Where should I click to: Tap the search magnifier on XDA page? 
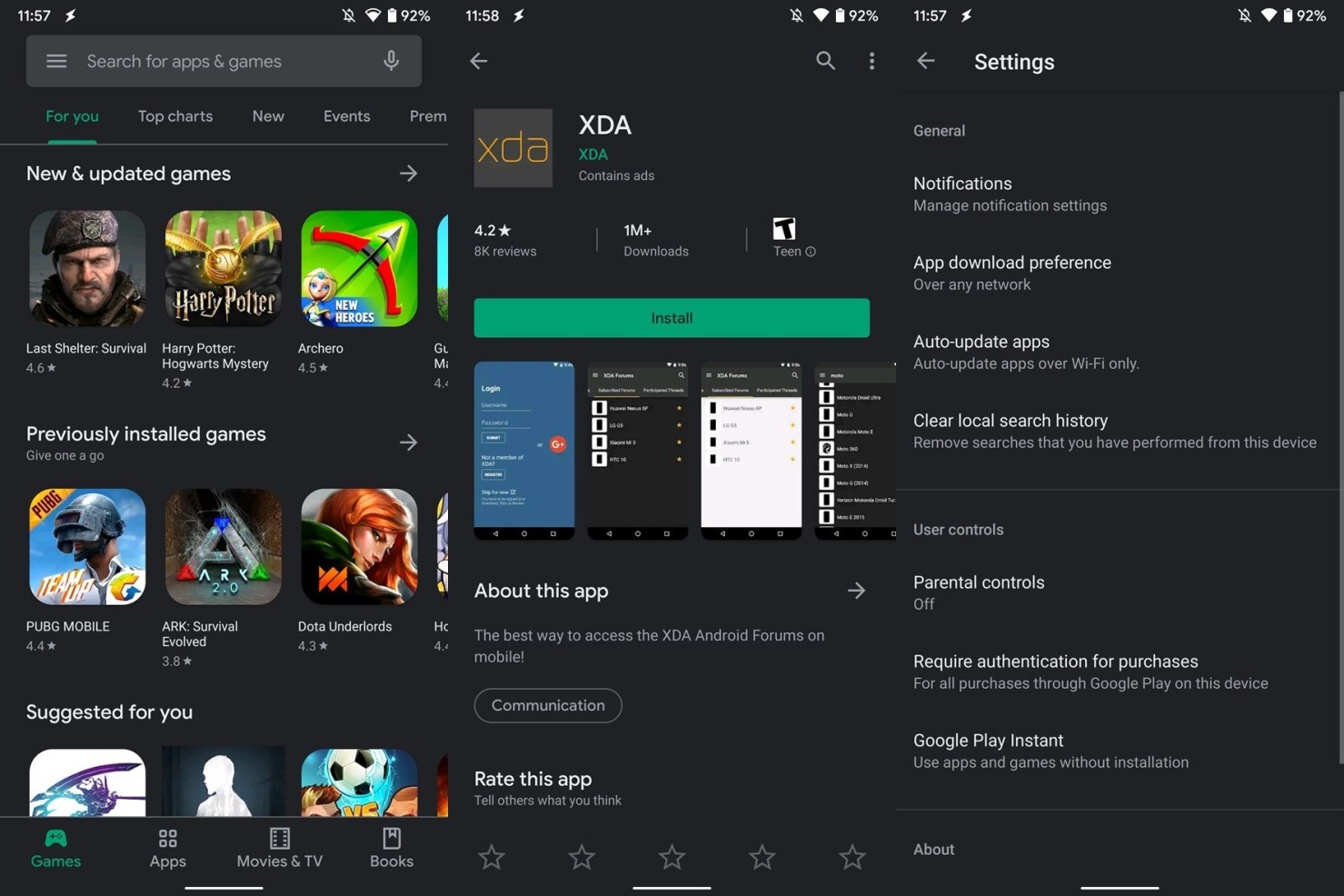pyautogui.click(x=824, y=61)
